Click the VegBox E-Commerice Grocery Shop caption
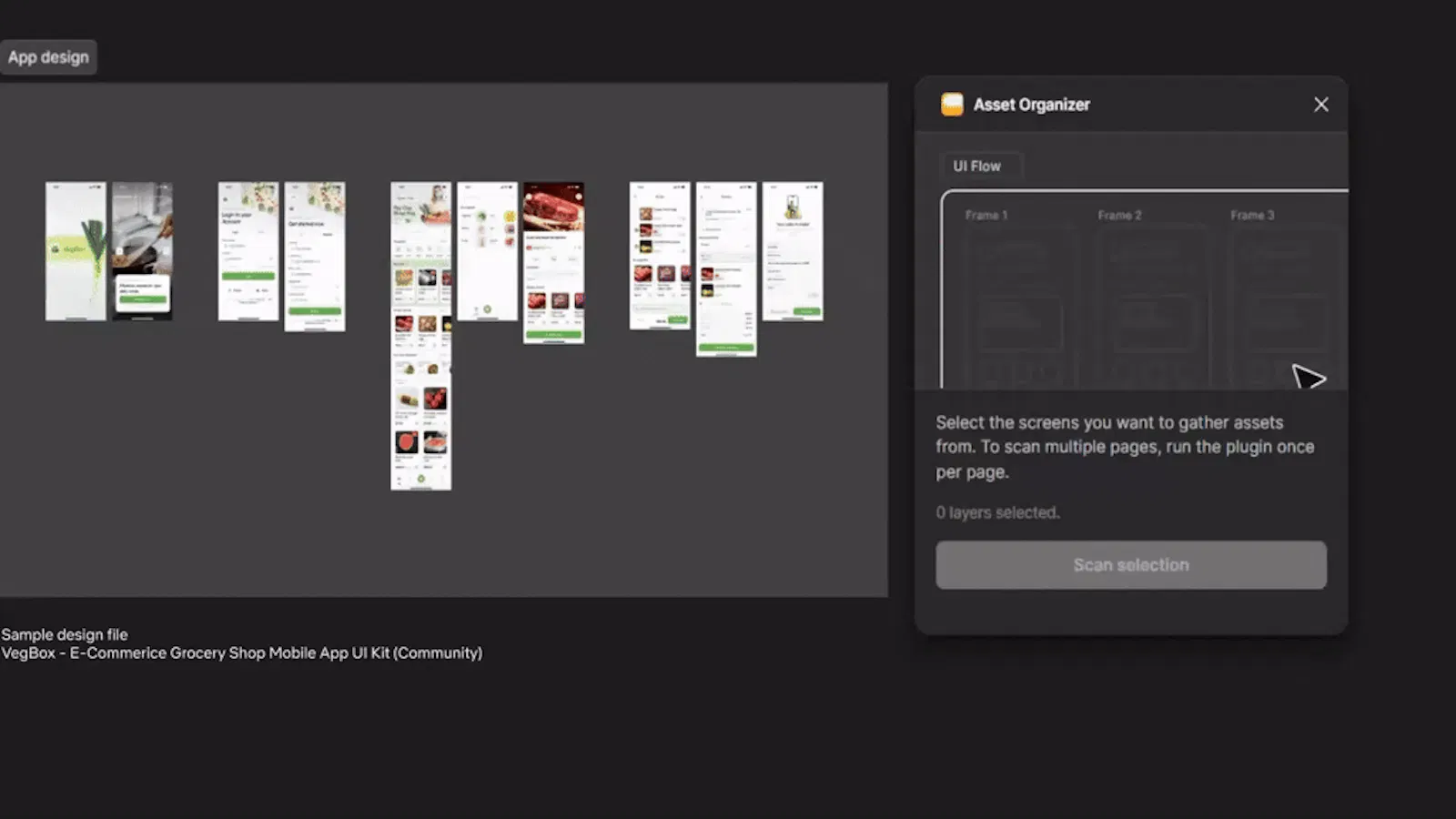Viewport: 1456px width, 819px height. click(242, 652)
